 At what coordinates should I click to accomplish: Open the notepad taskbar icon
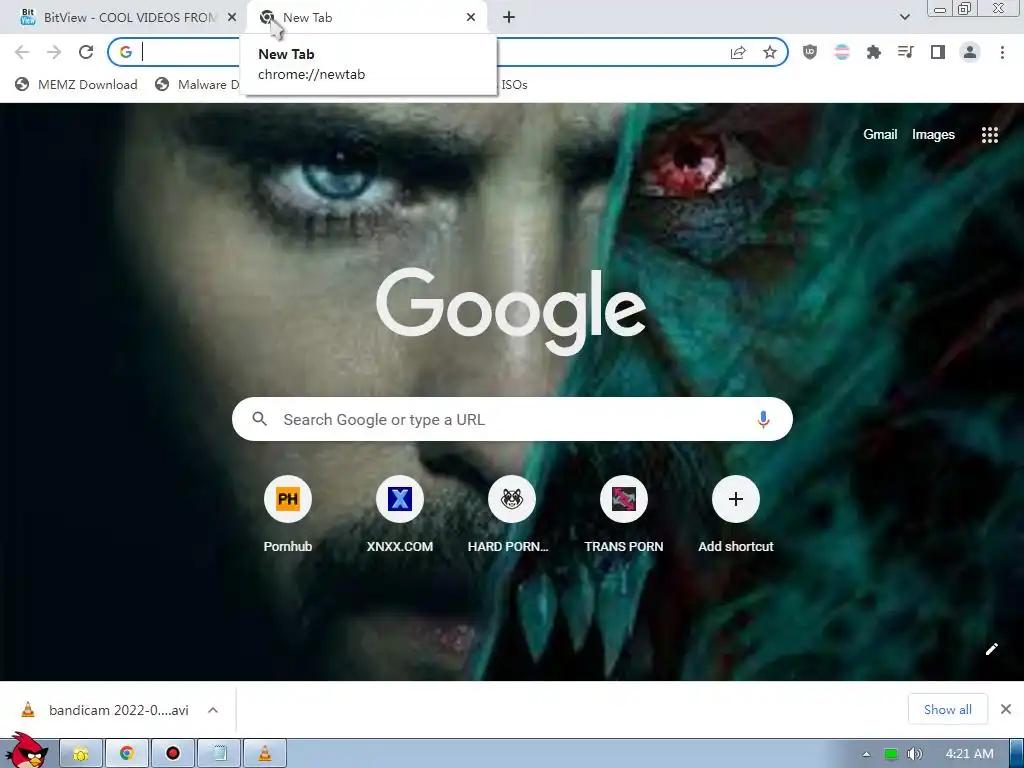(x=219, y=754)
